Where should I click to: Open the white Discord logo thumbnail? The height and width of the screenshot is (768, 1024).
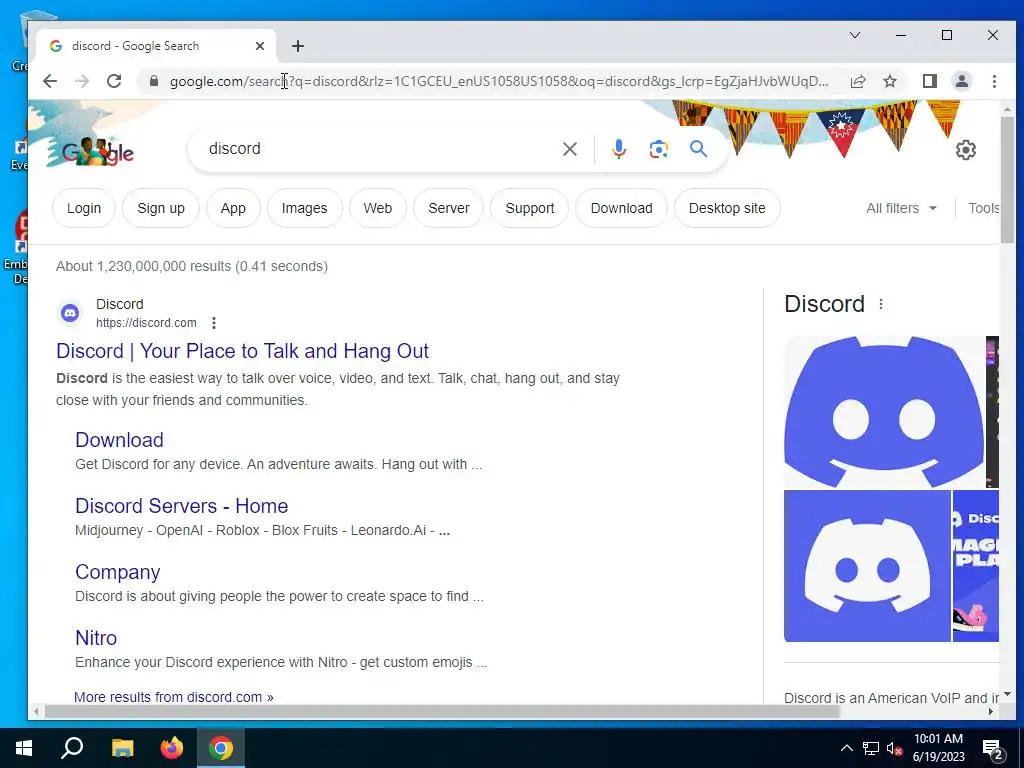coord(867,566)
